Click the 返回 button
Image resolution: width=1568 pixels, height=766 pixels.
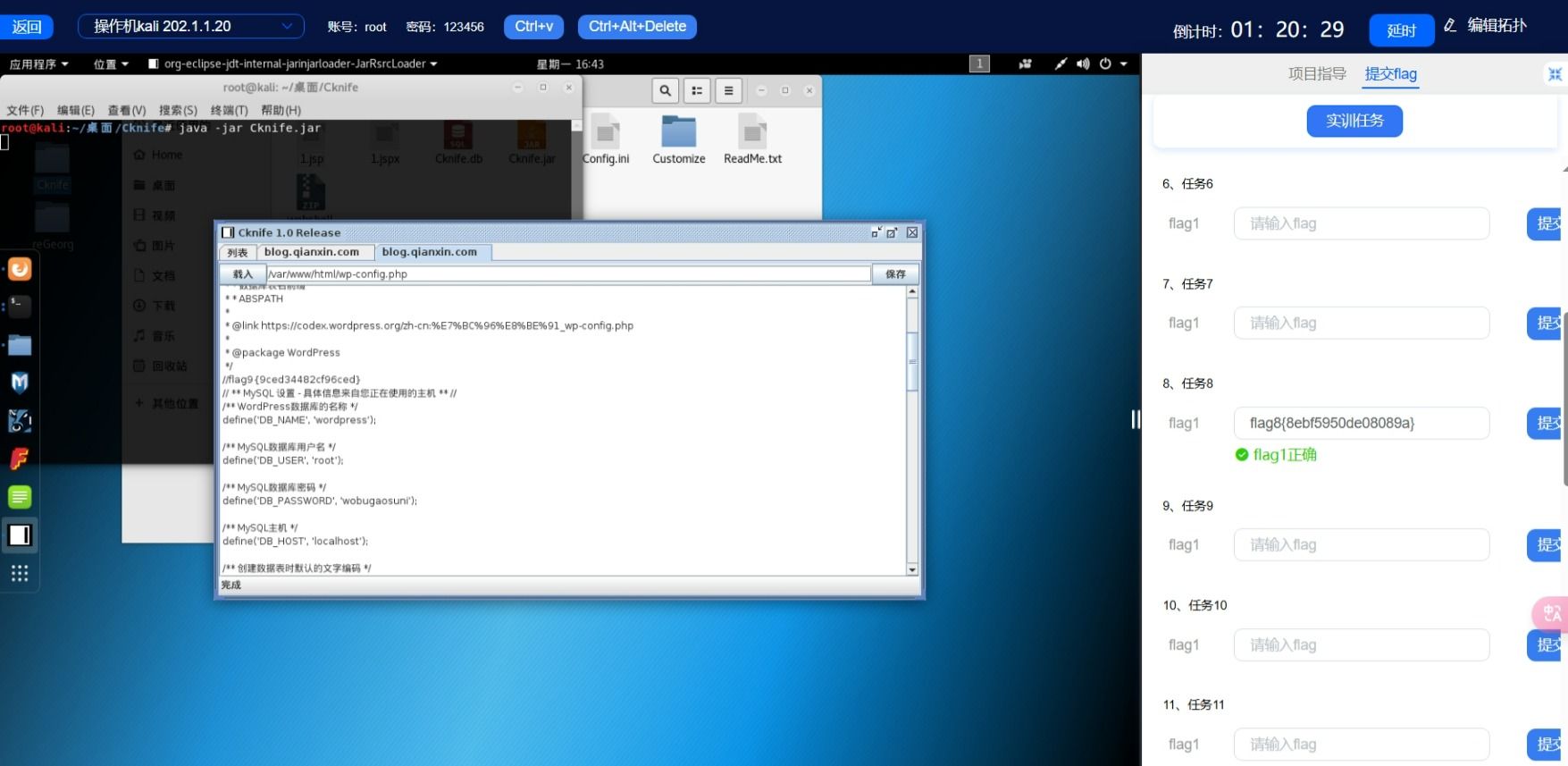(27, 27)
